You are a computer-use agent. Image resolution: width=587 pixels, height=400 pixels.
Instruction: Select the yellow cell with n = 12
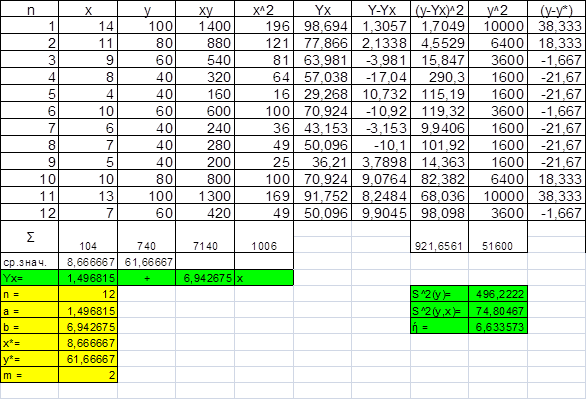[88, 294]
